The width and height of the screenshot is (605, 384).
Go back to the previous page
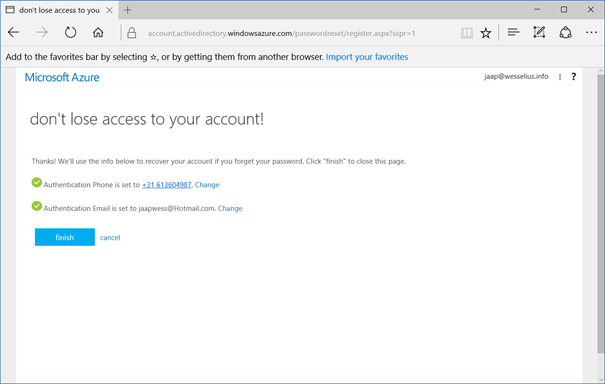coord(14,32)
